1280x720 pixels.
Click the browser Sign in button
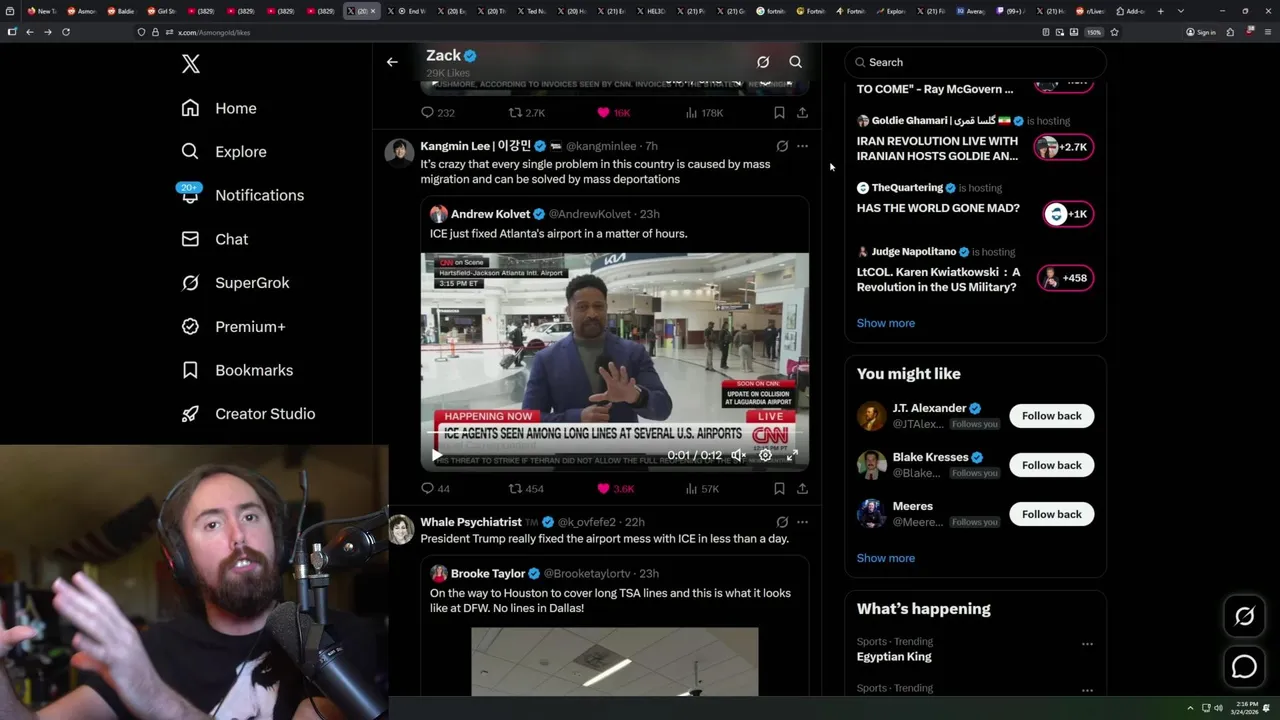pyautogui.click(x=1201, y=32)
